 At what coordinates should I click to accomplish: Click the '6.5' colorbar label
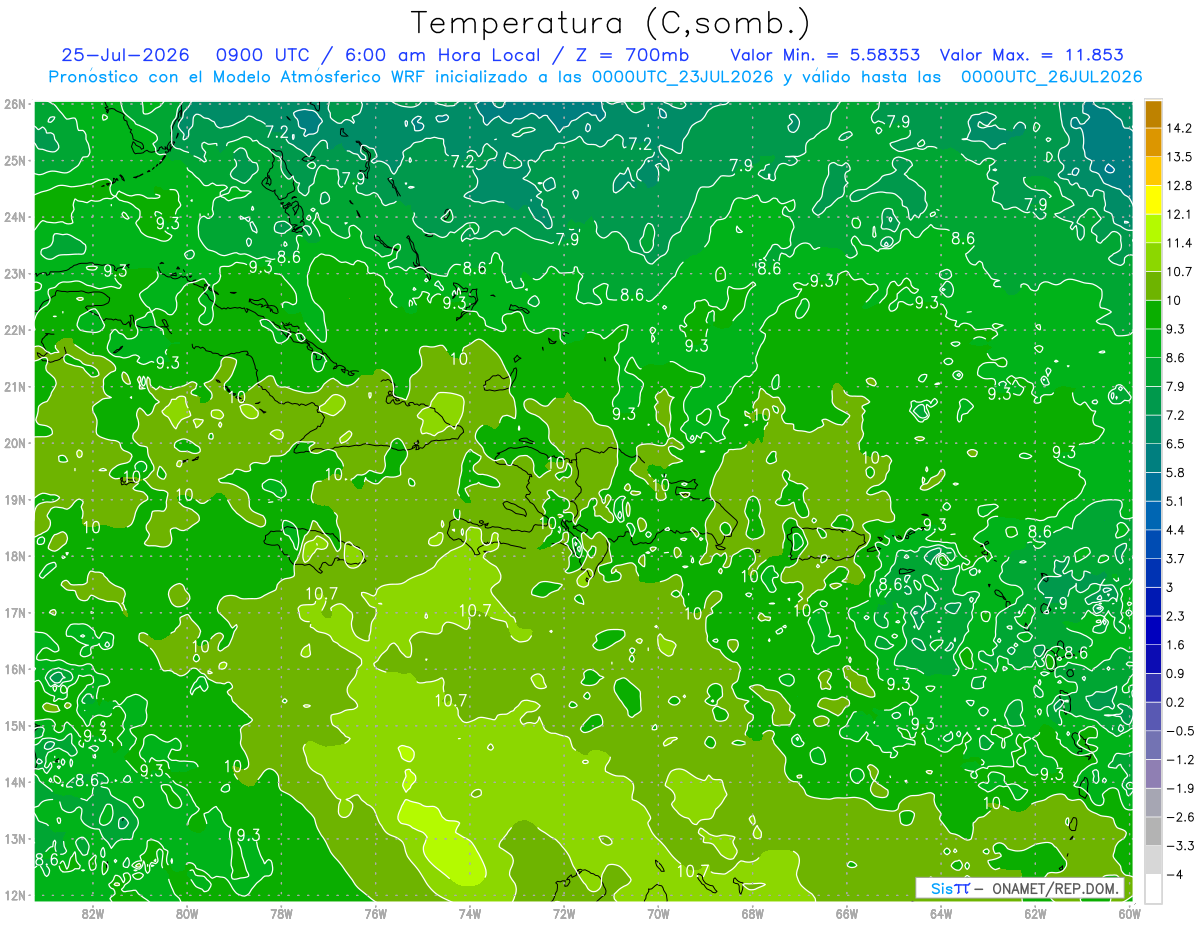click(x=1177, y=444)
